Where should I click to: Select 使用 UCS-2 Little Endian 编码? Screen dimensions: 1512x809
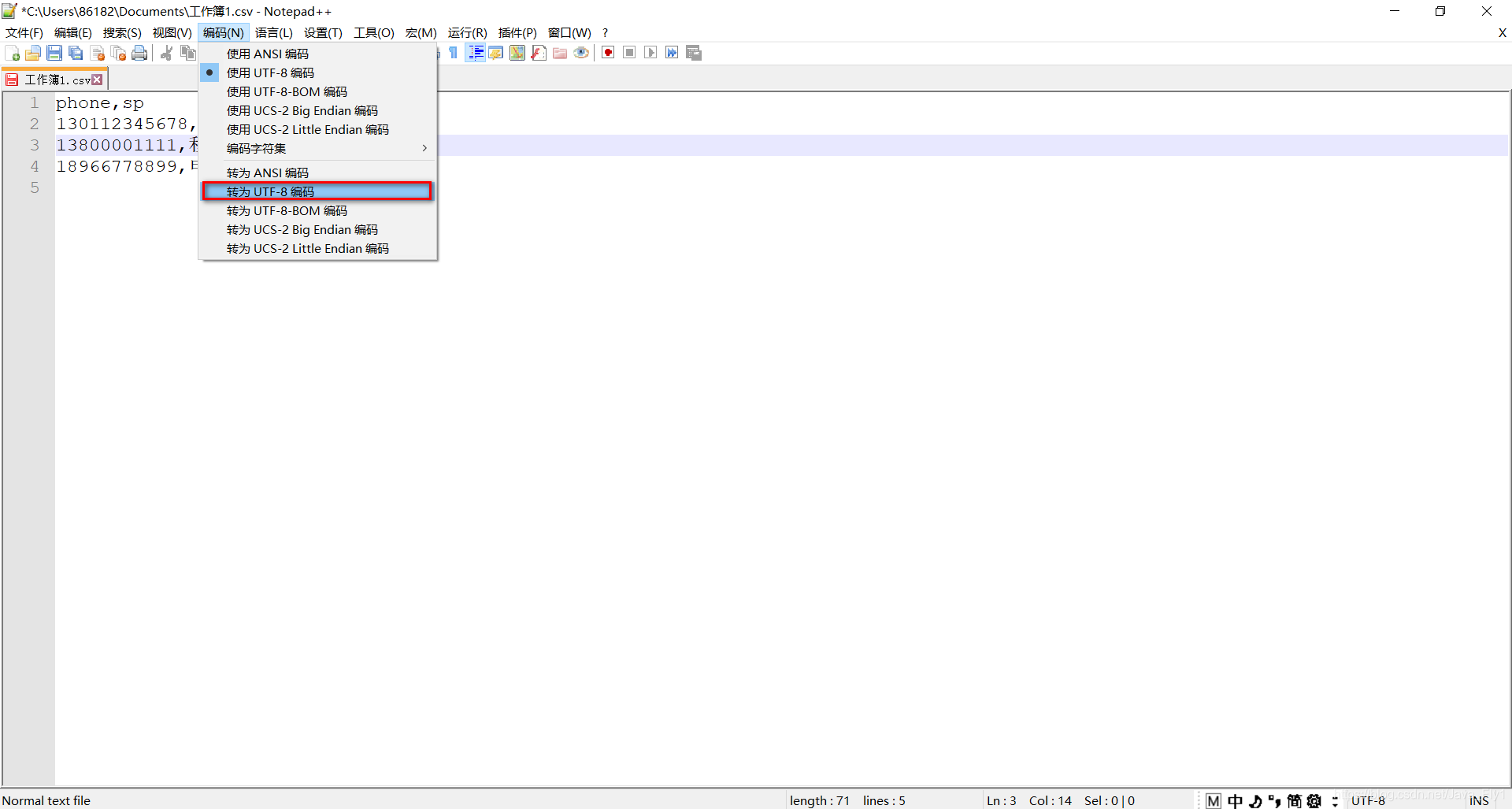click(317, 129)
